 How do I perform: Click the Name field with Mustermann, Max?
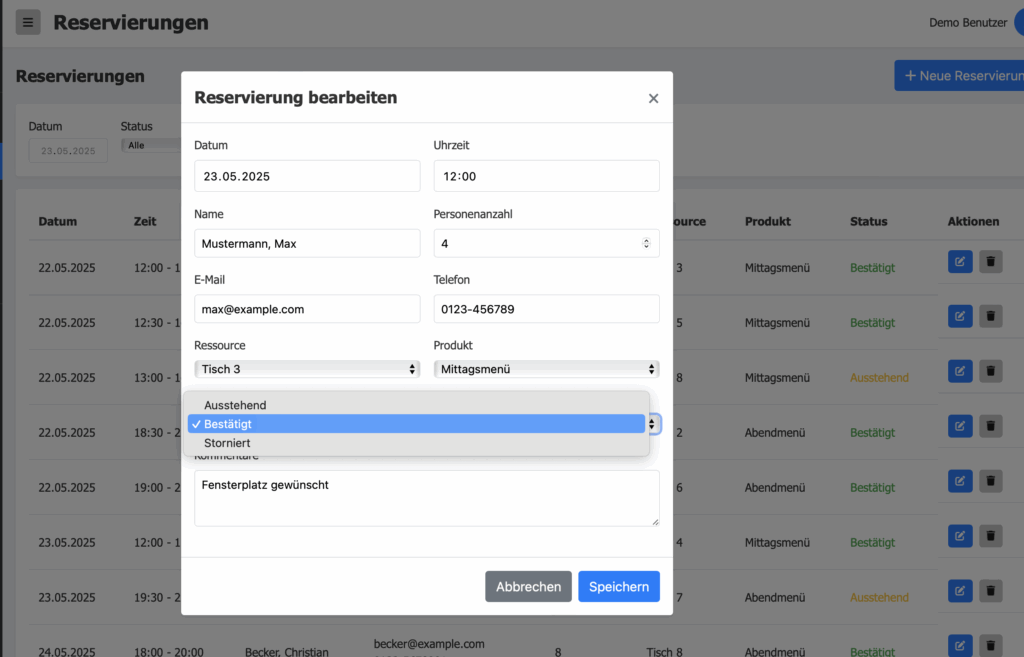coord(307,243)
